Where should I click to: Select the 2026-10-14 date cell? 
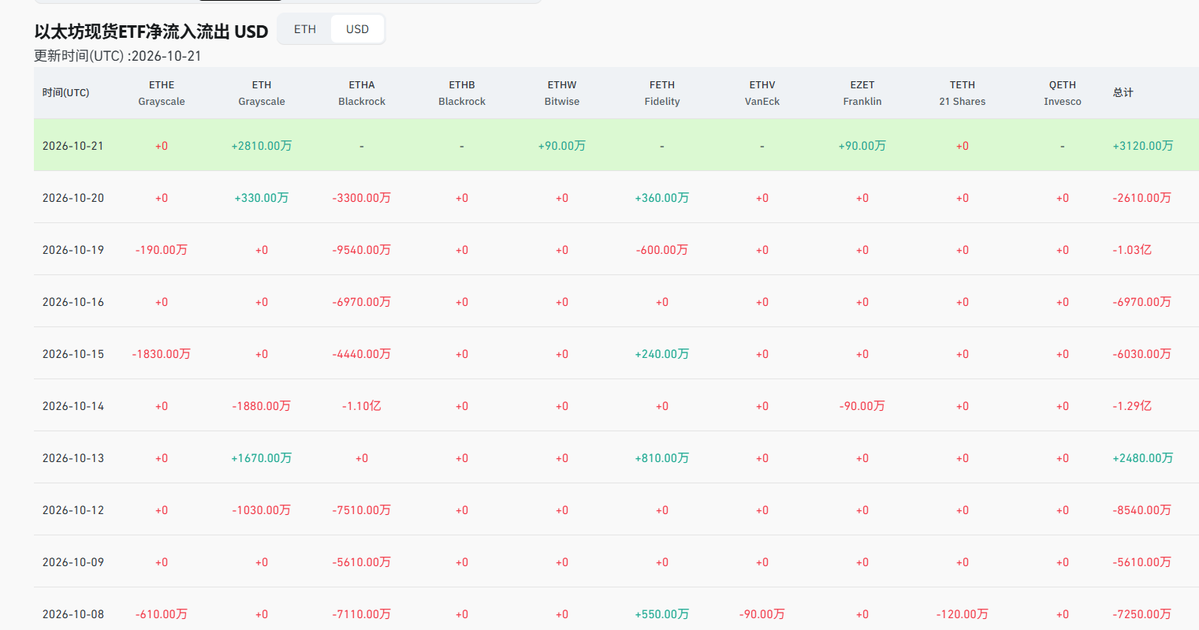73,406
